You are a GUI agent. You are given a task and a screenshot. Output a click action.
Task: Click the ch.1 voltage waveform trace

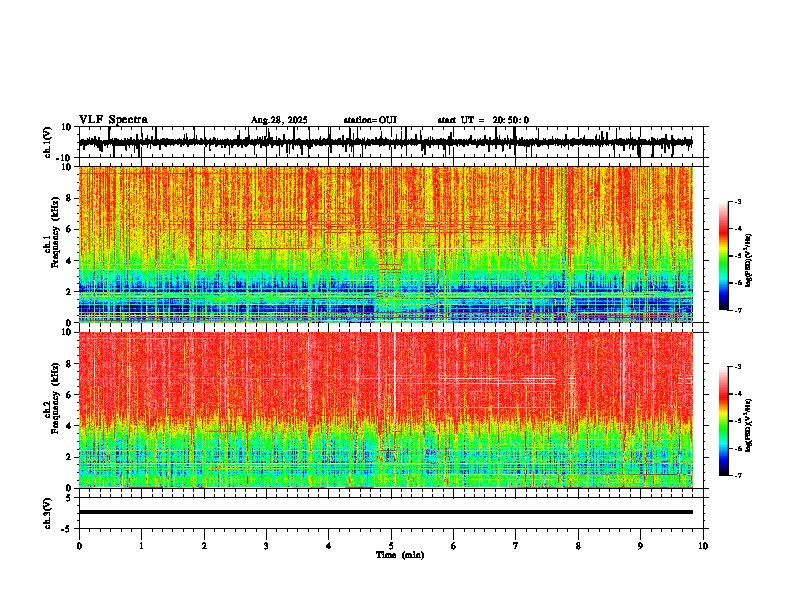(385, 142)
